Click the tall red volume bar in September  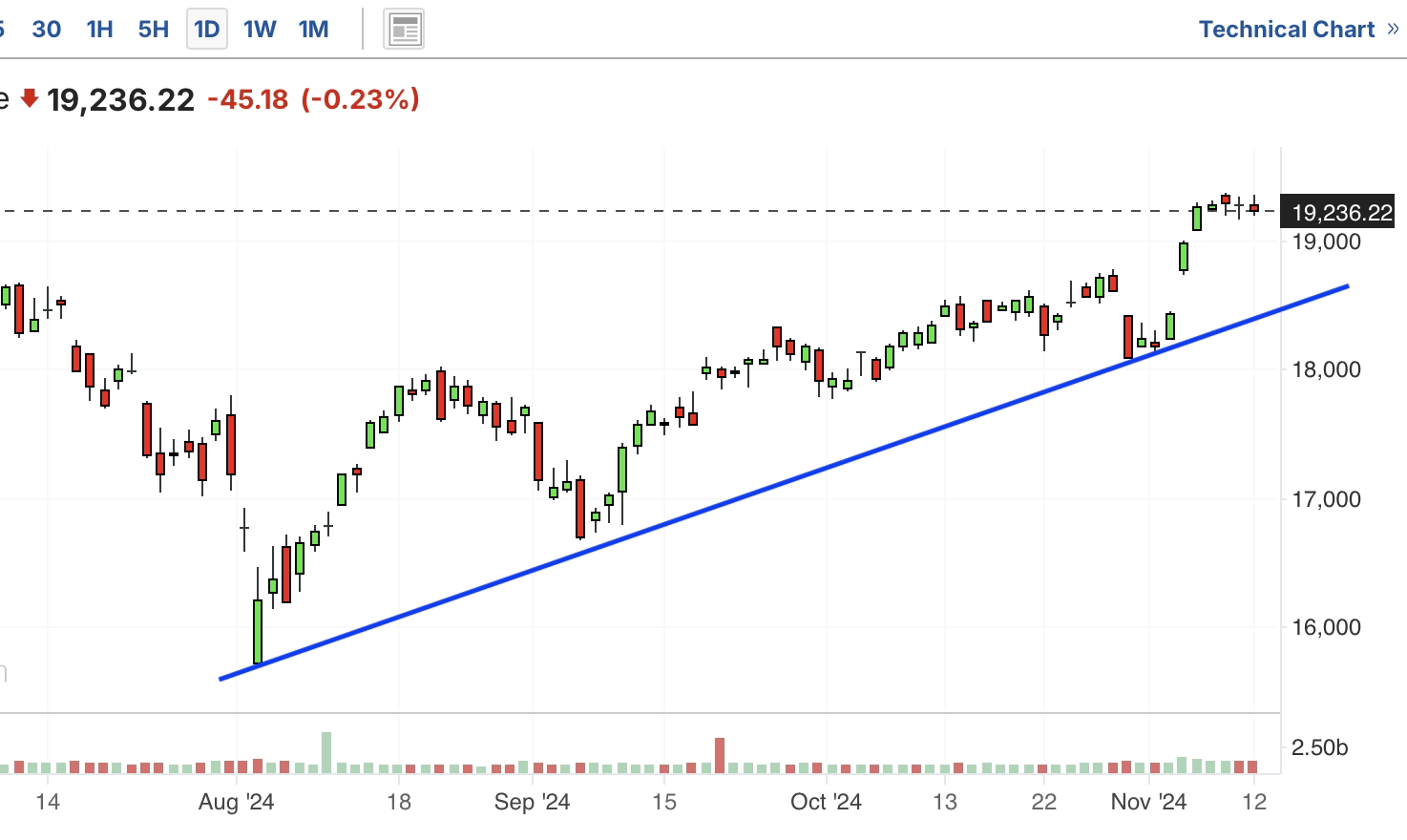[x=720, y=755]
